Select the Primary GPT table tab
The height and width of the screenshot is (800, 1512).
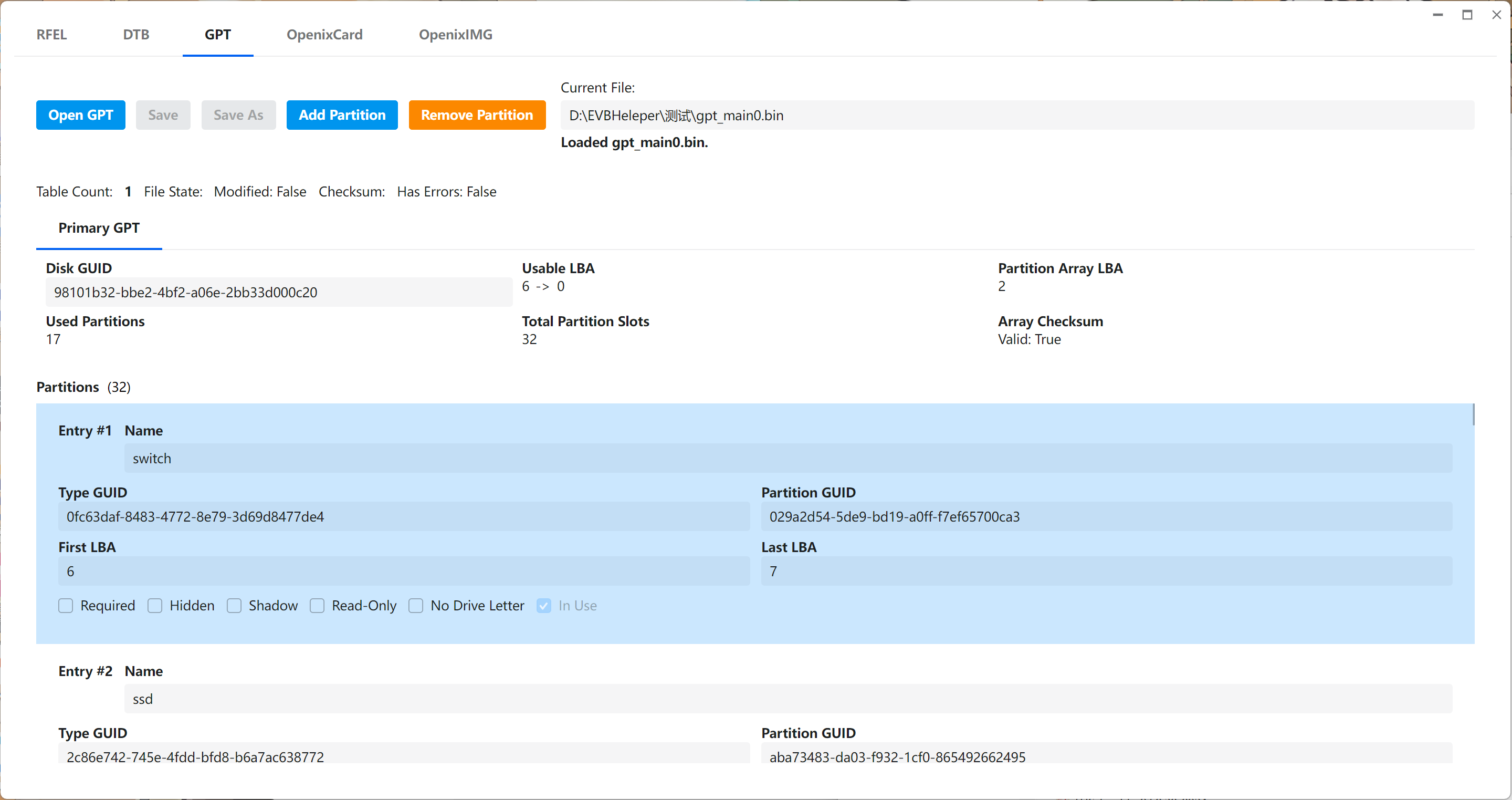point(99,228)
